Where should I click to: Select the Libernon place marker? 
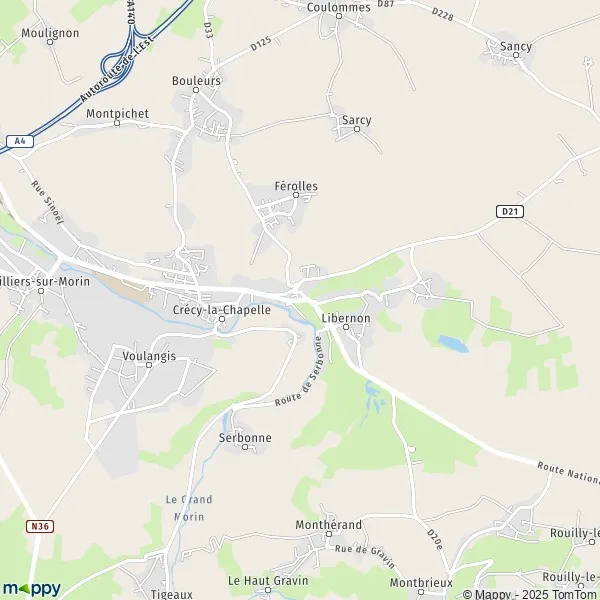[x=346, y=327]
